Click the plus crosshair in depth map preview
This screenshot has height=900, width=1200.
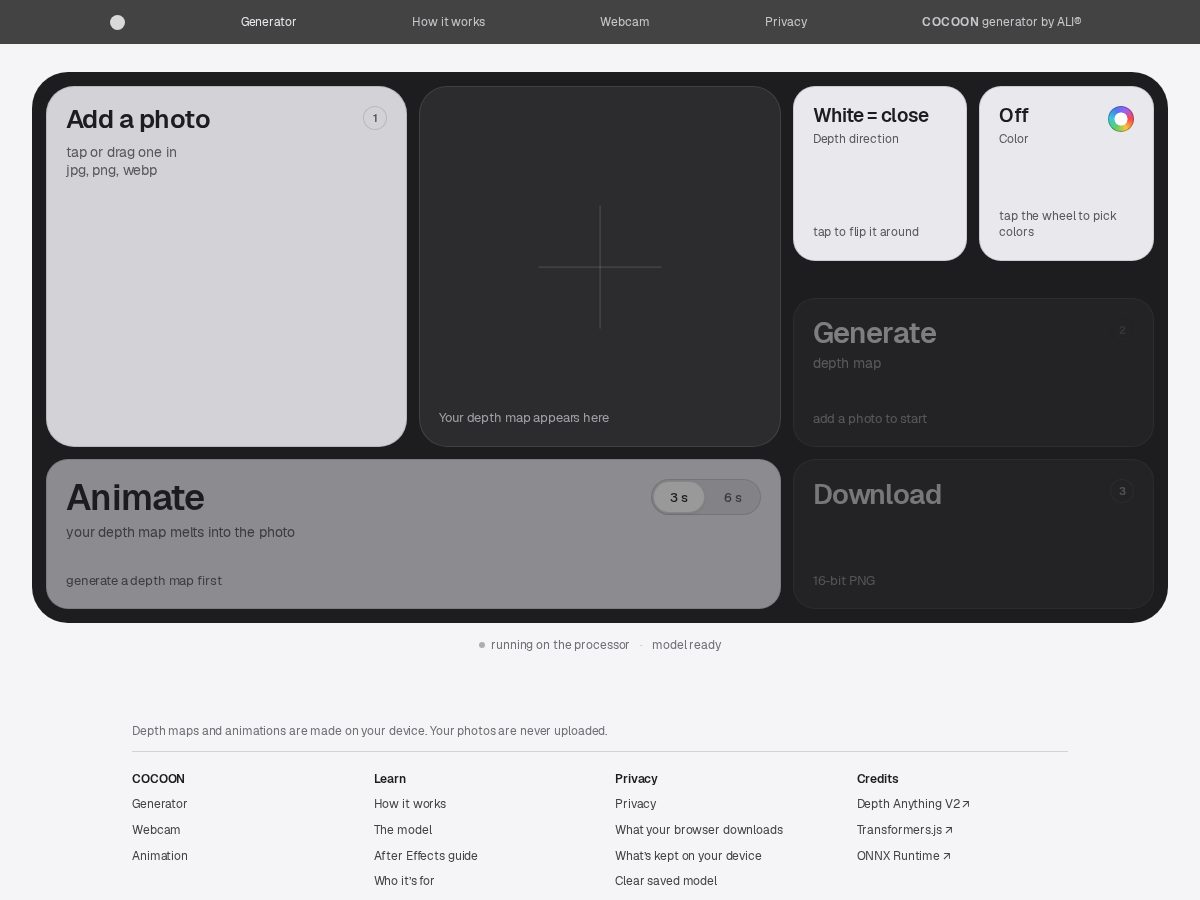pos(600,267)
